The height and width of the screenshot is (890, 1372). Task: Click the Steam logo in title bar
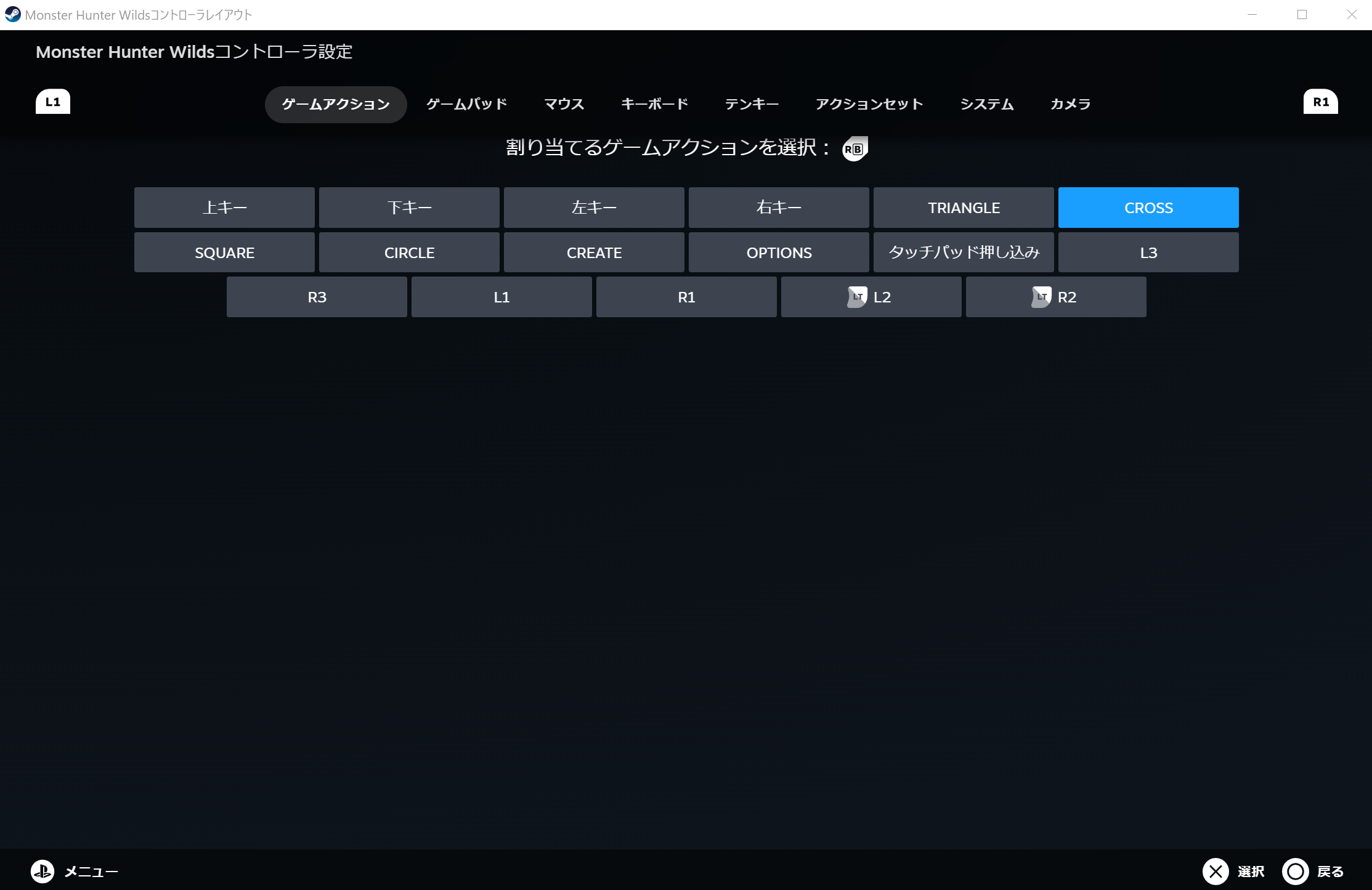point(12,14)
